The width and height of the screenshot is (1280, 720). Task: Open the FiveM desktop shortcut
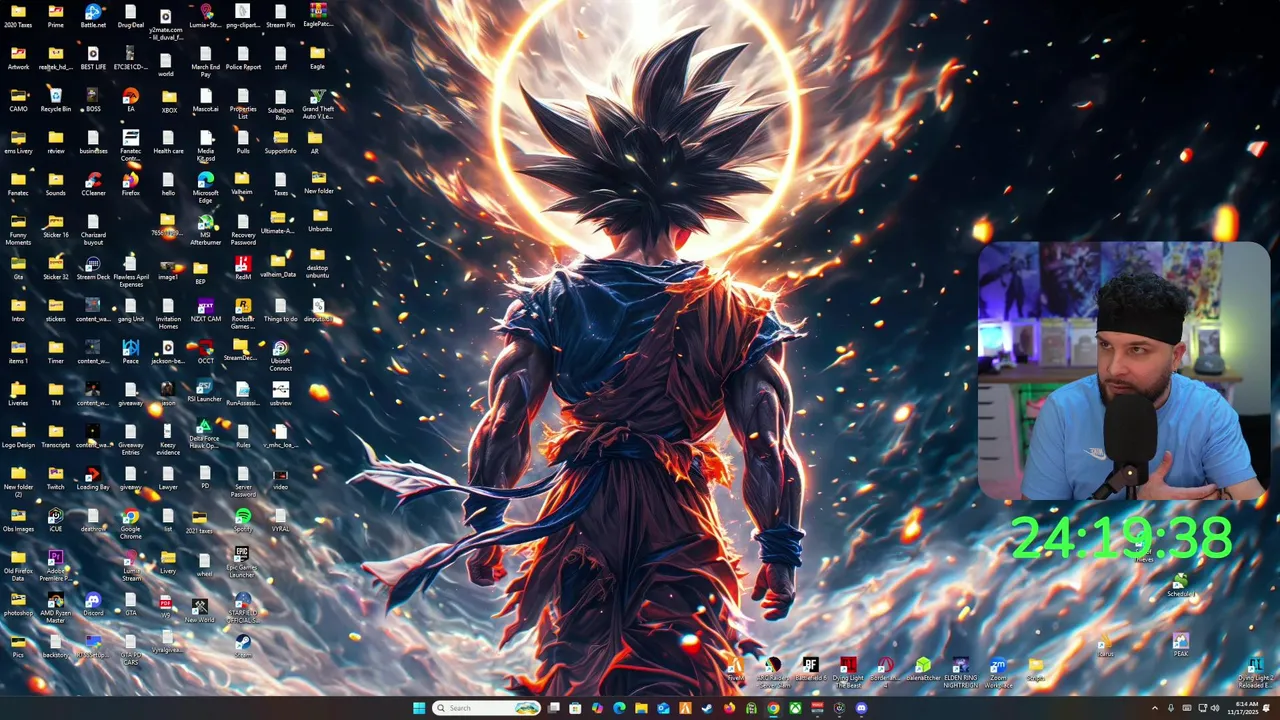pos(736,670)
